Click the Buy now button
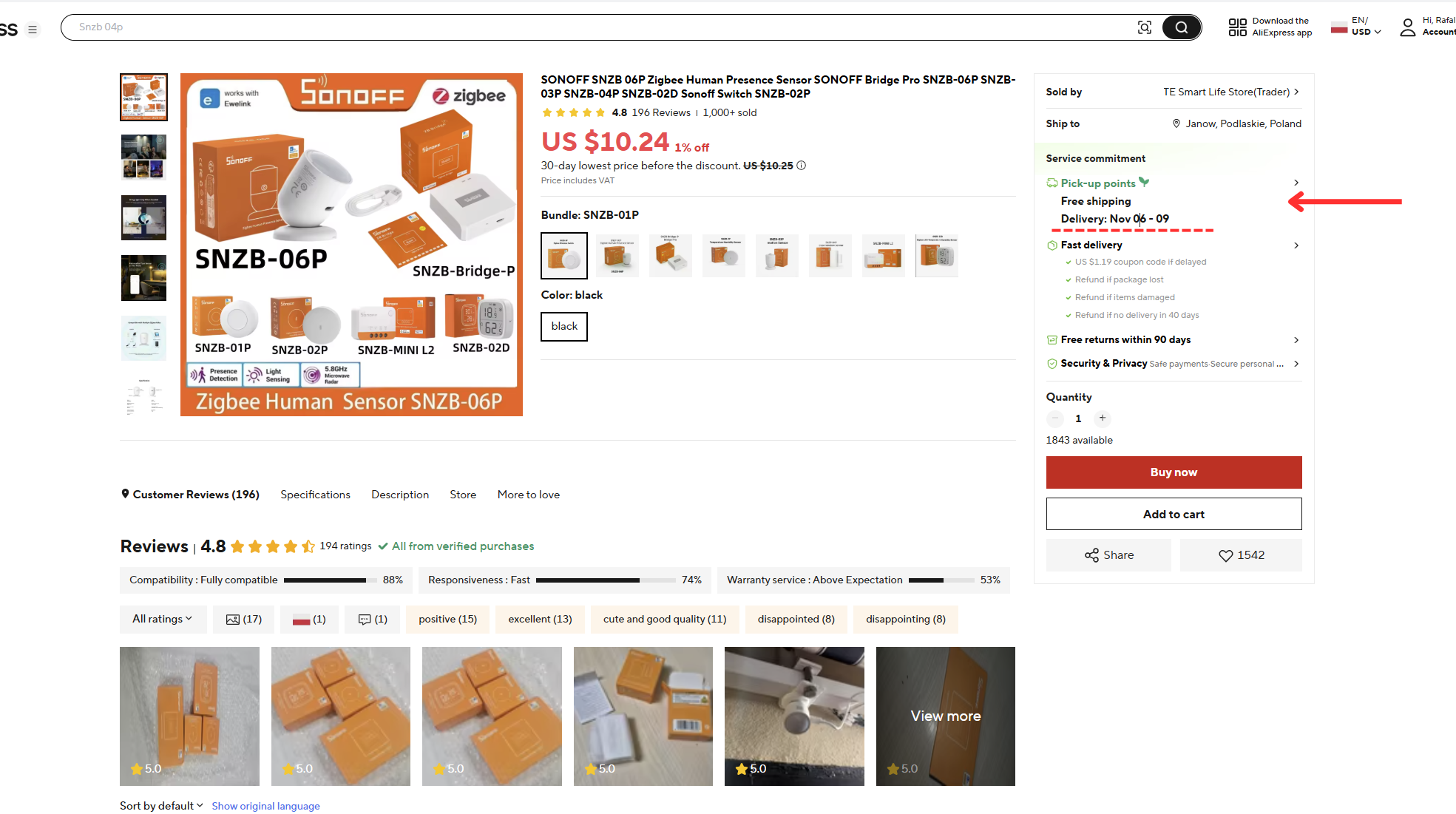 tap(1174, 472)
